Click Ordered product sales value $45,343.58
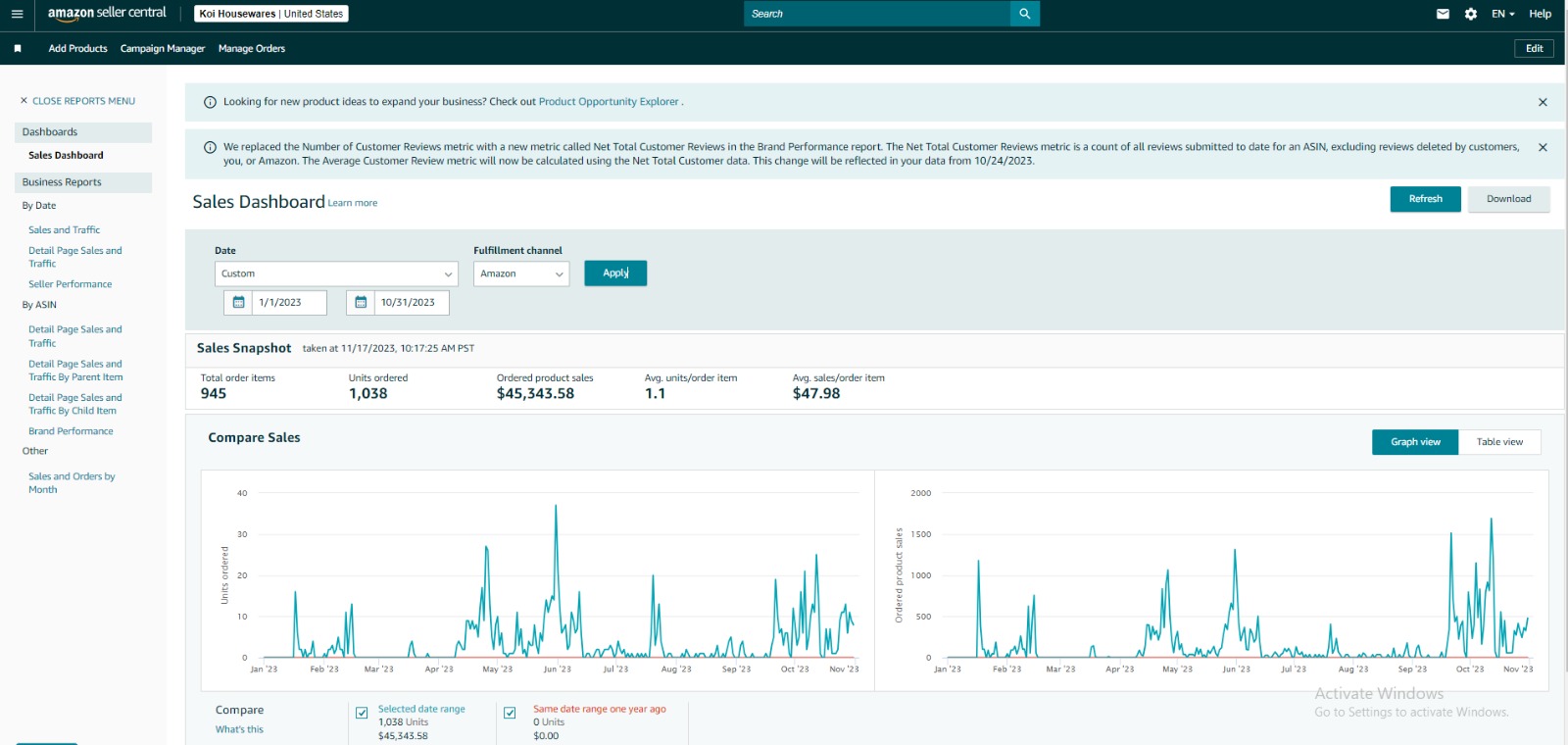1568x745 pixels. 535,394
